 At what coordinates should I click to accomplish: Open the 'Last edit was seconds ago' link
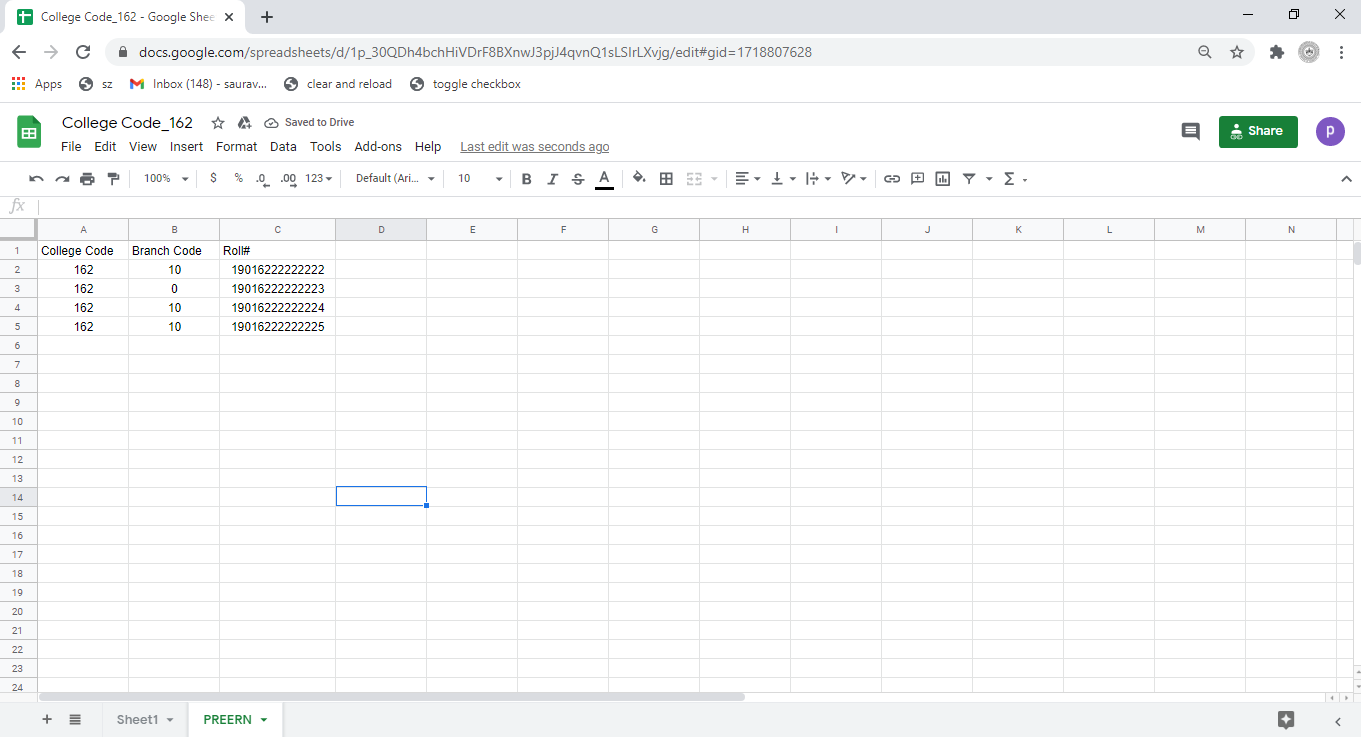534,147
